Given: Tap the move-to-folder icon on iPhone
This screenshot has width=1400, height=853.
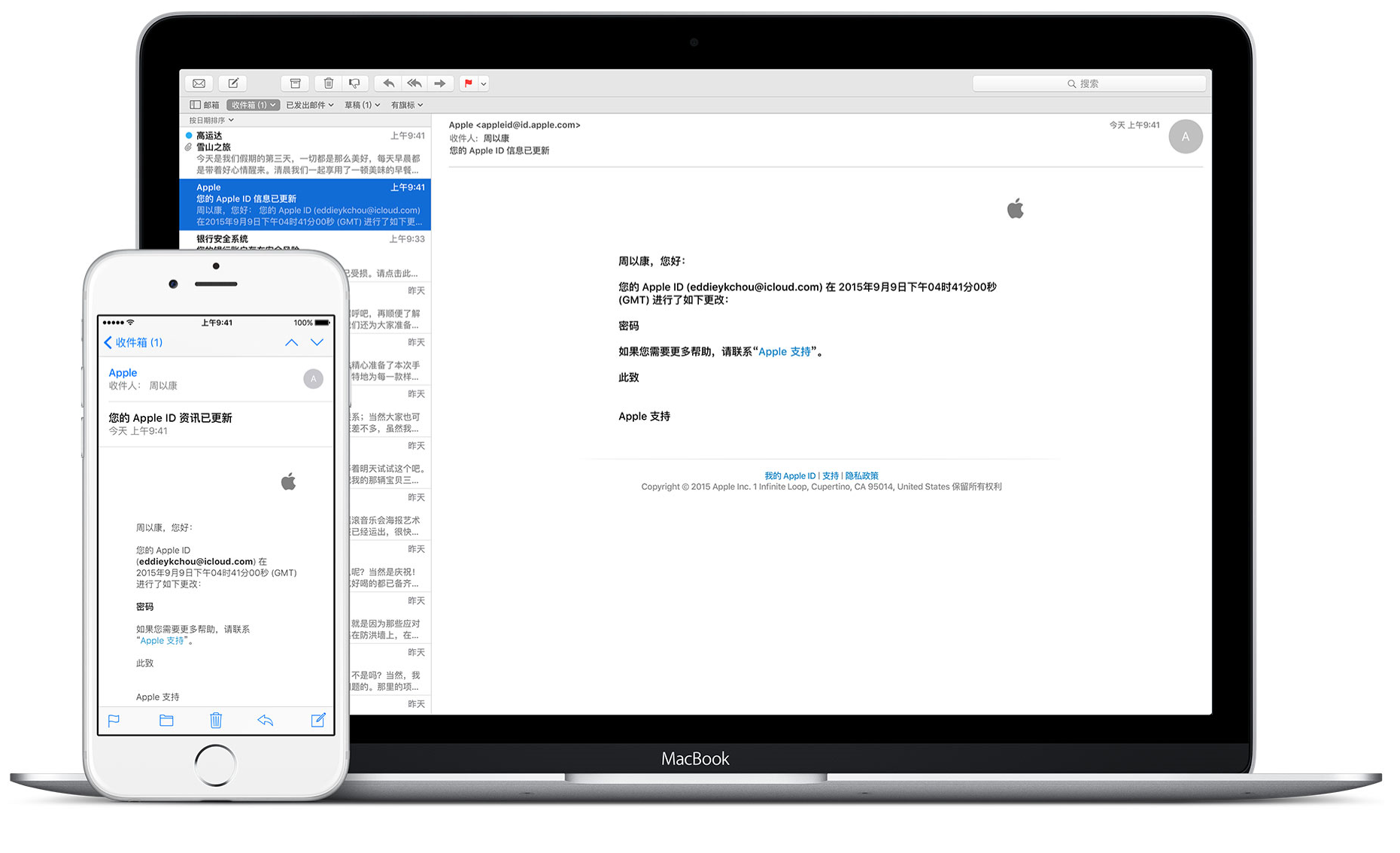Looking at the screenshot, I should [x=166, y=721].
